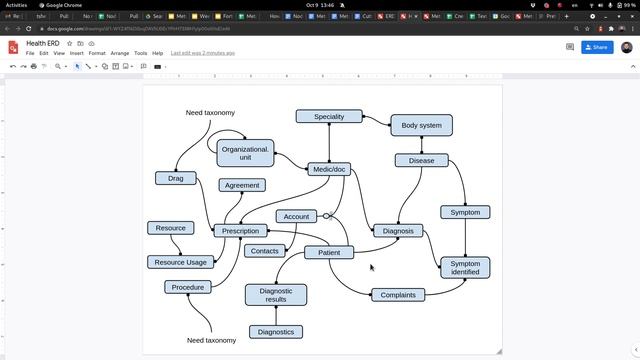
Task: Open the Google Drawings home icon
Action: (x=13, y=47)
